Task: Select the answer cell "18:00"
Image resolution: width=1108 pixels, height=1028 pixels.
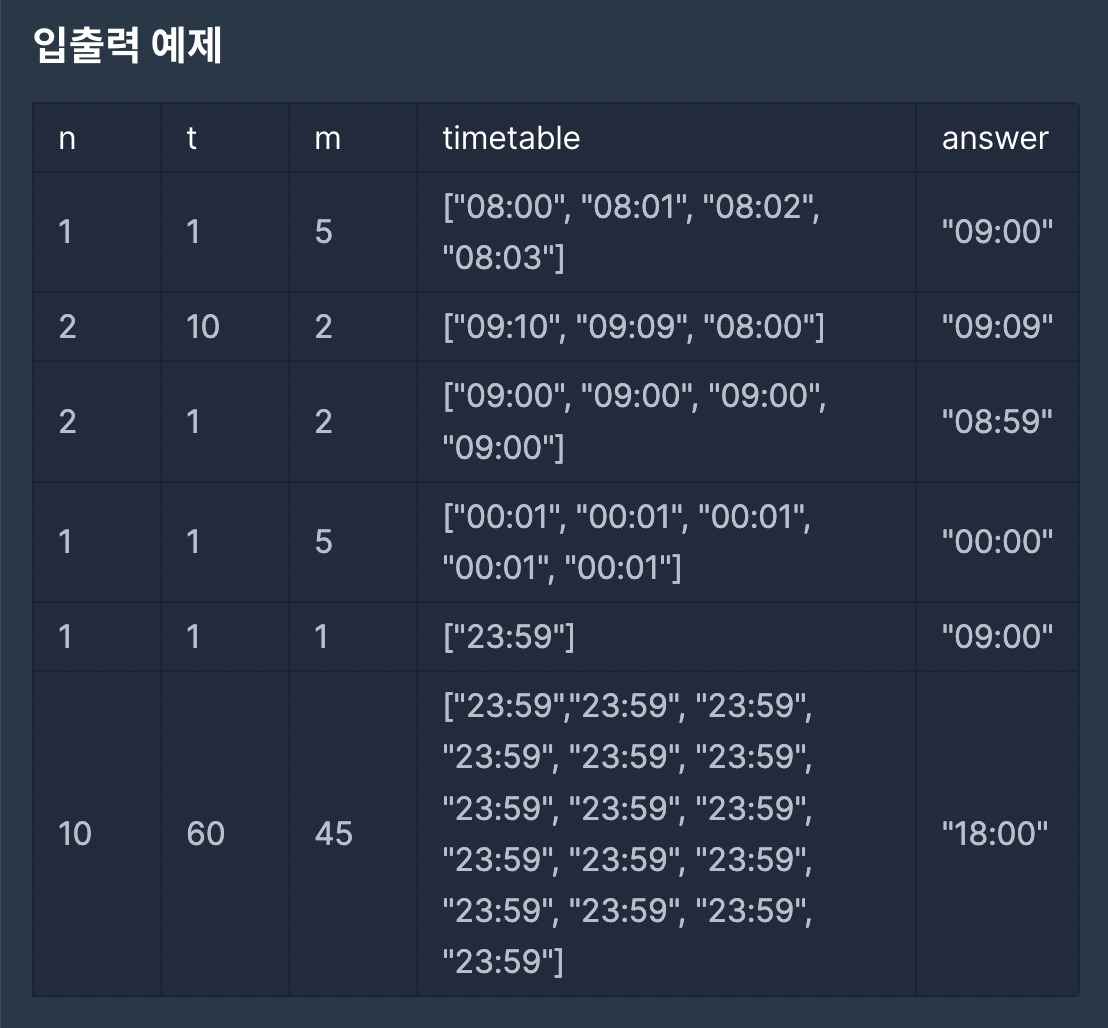Action: click(x=997, y=834)
